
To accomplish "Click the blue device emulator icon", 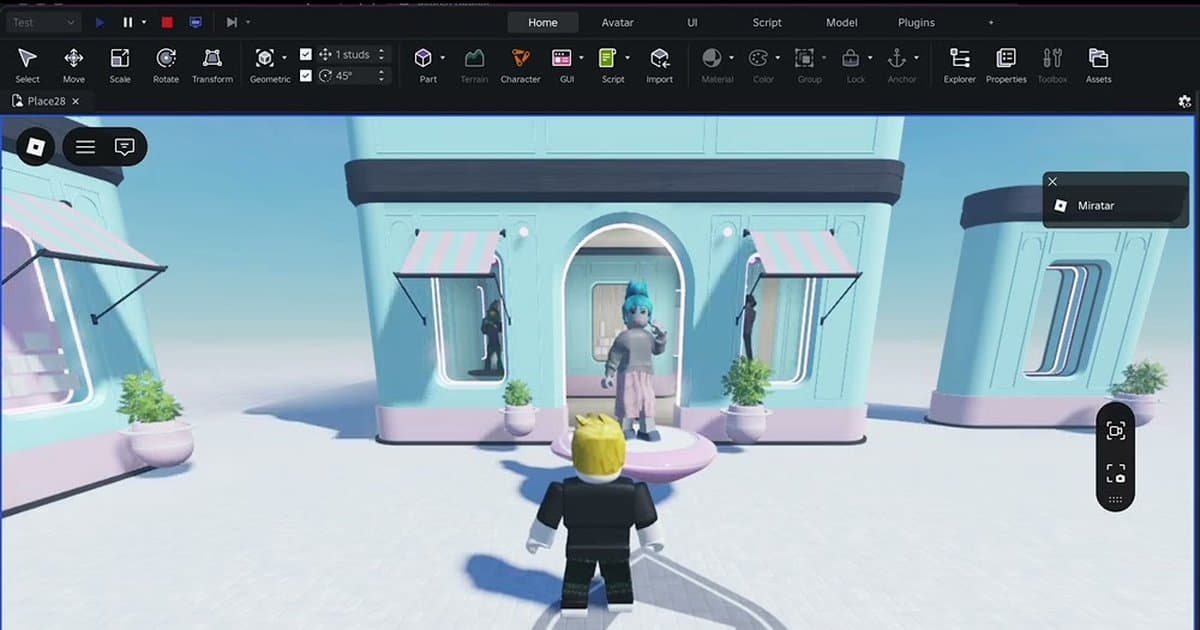I will (195, 22).
